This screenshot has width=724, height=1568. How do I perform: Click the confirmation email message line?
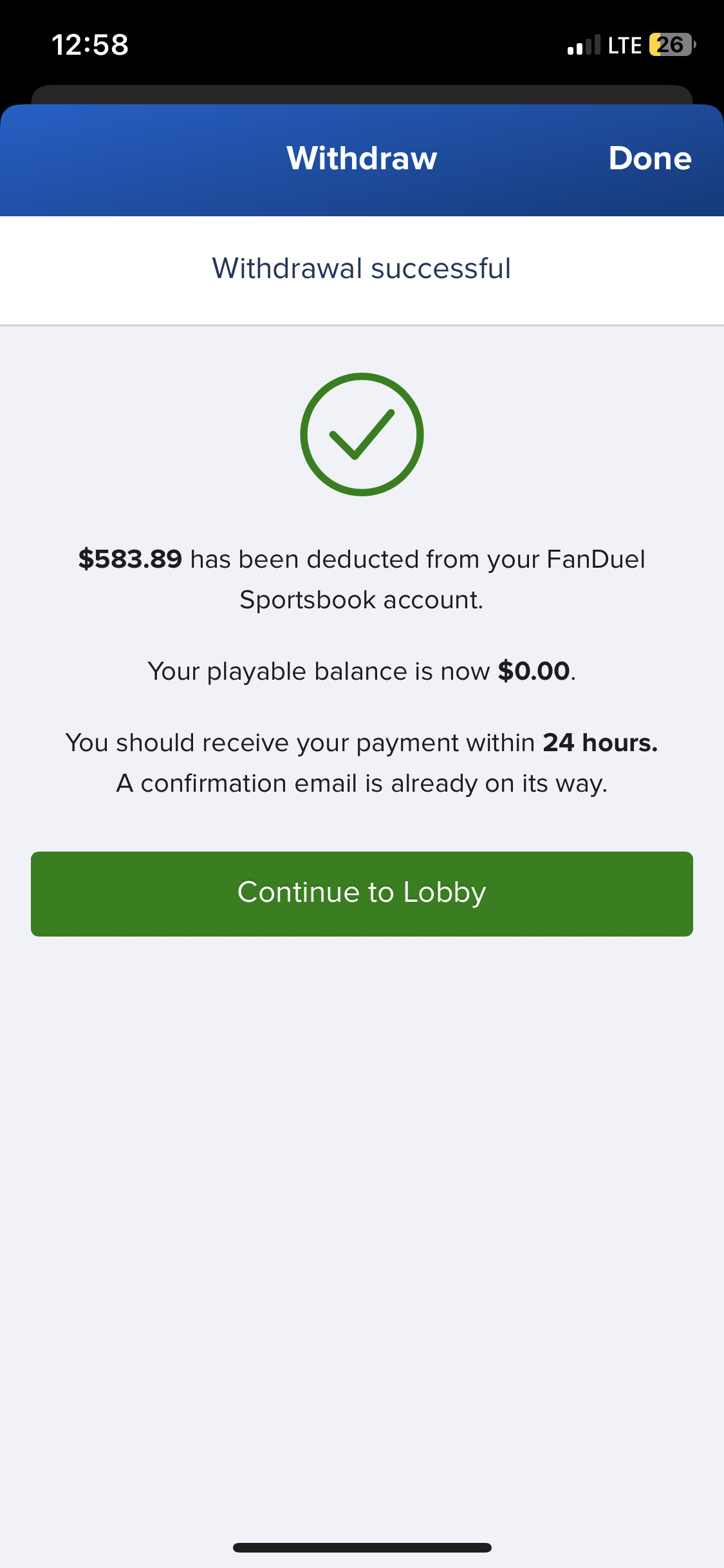click(x=362, y=783)
